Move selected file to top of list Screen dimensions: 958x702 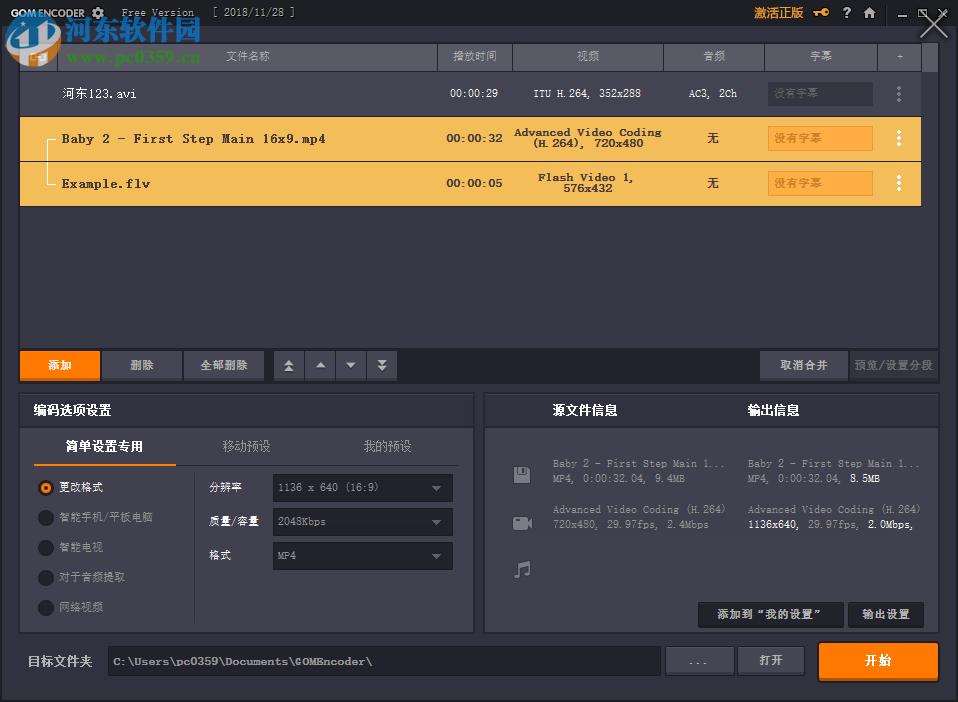point(288,365)
